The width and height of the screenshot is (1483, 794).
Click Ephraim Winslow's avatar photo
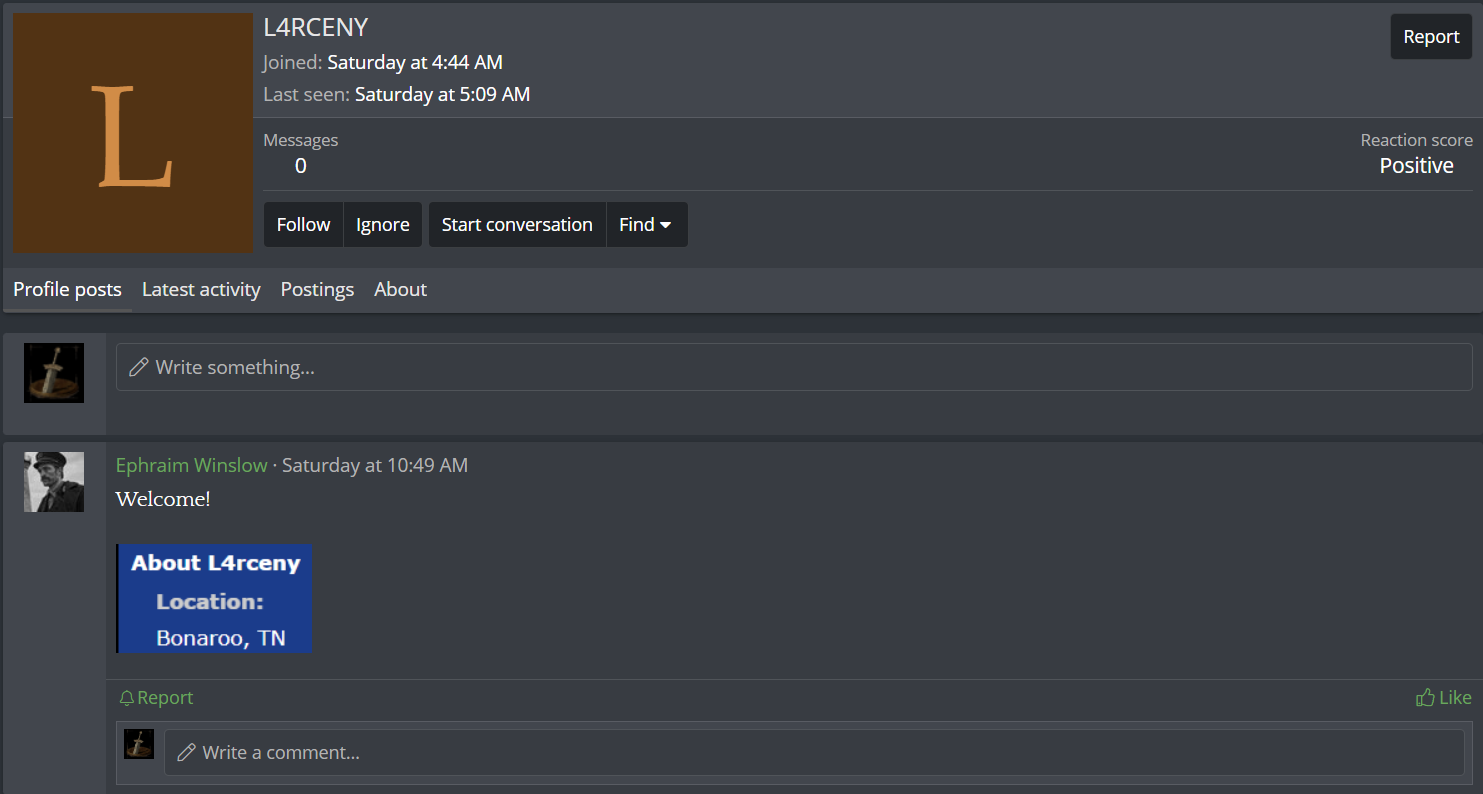54,482
